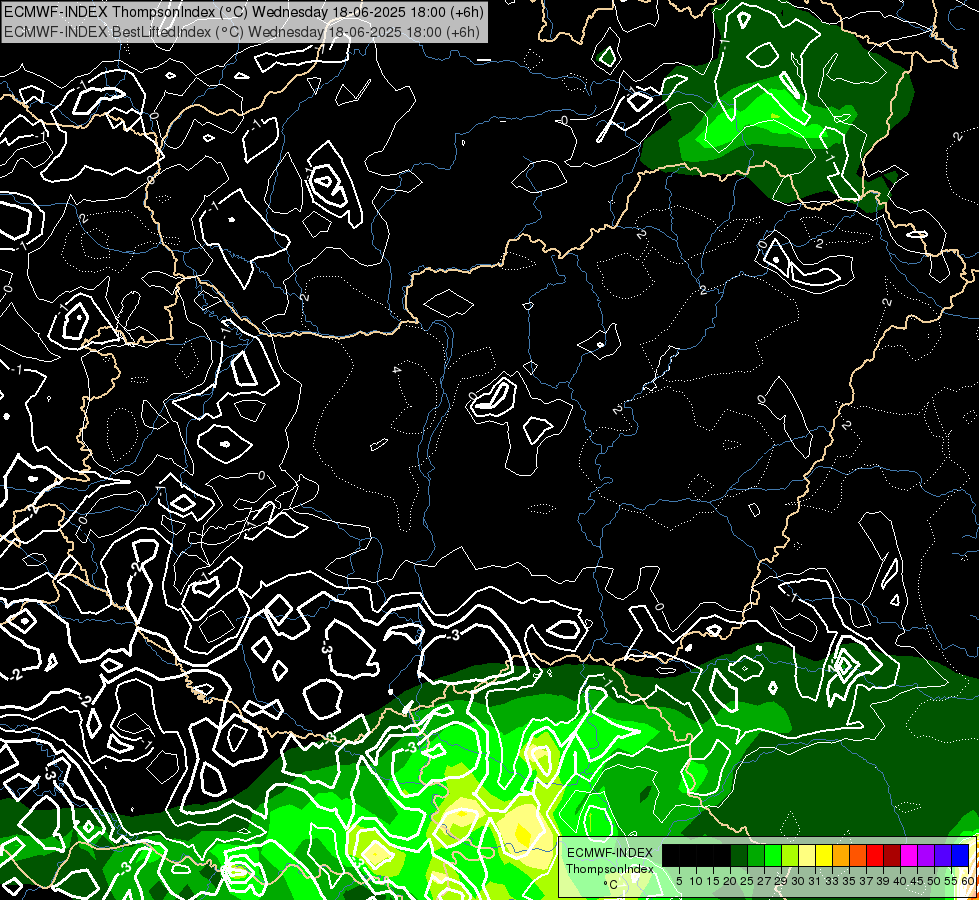Image resolution: width=979 pixels, height=900 pixels.
Task: Click the legend tick value 25
Action: (x=747, y=881)
